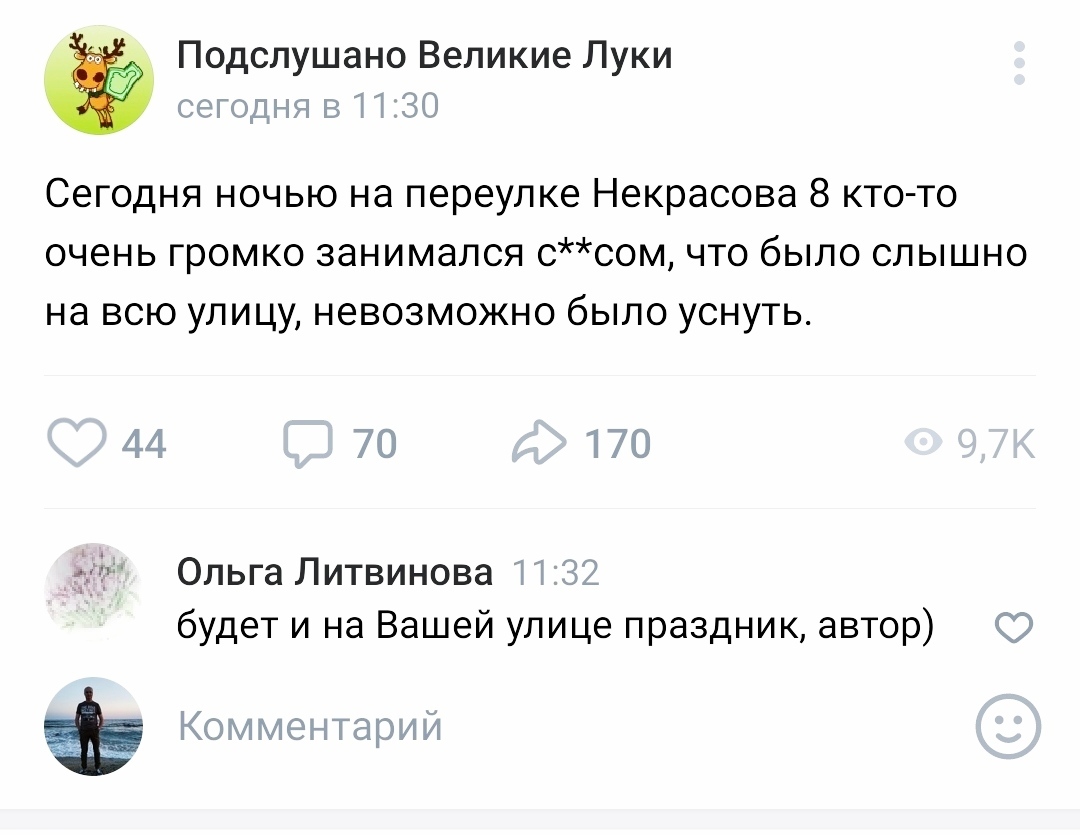Open the post timestamp сегодня в 11:30

[x=308, y=106]
